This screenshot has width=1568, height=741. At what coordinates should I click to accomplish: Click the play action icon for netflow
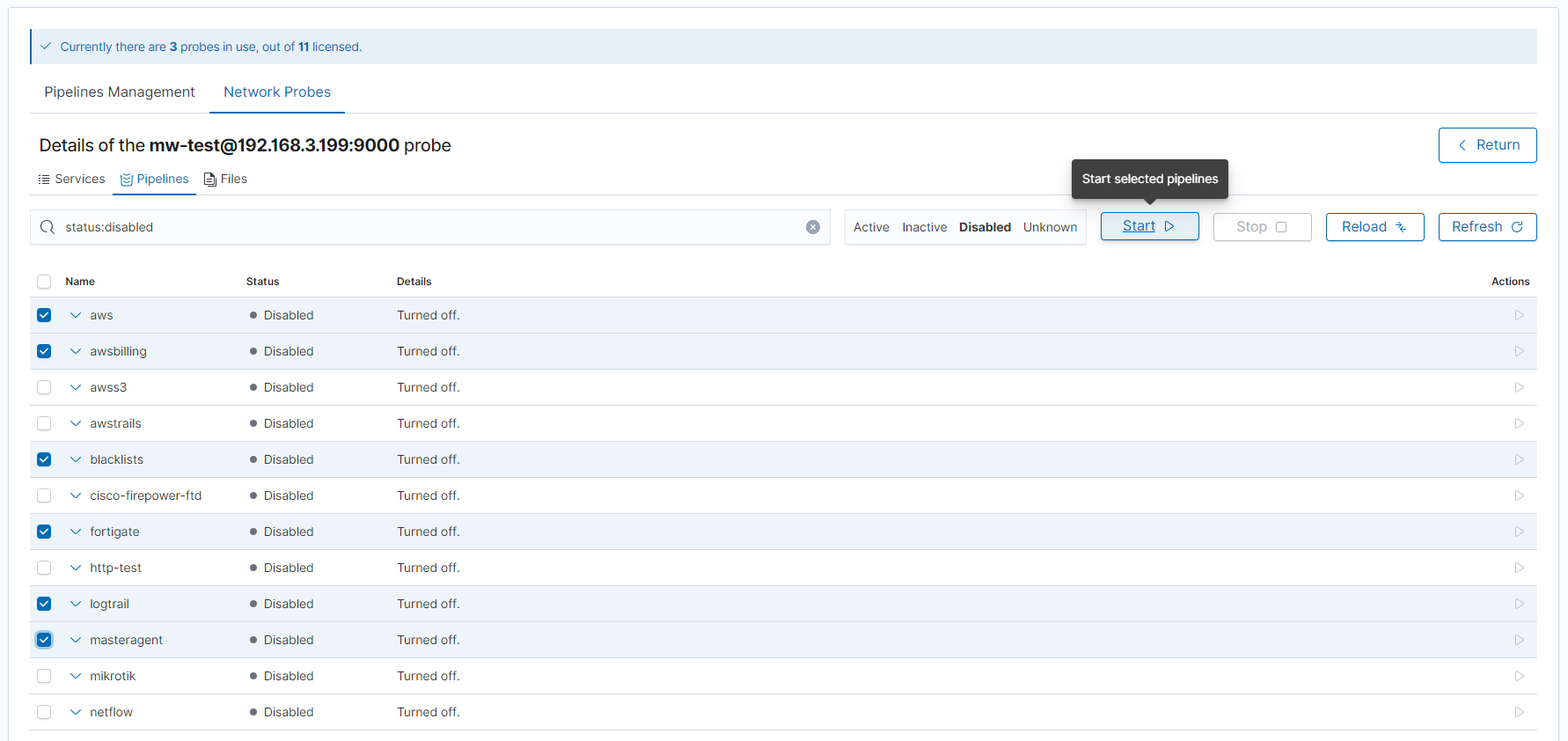(1519, 712)
